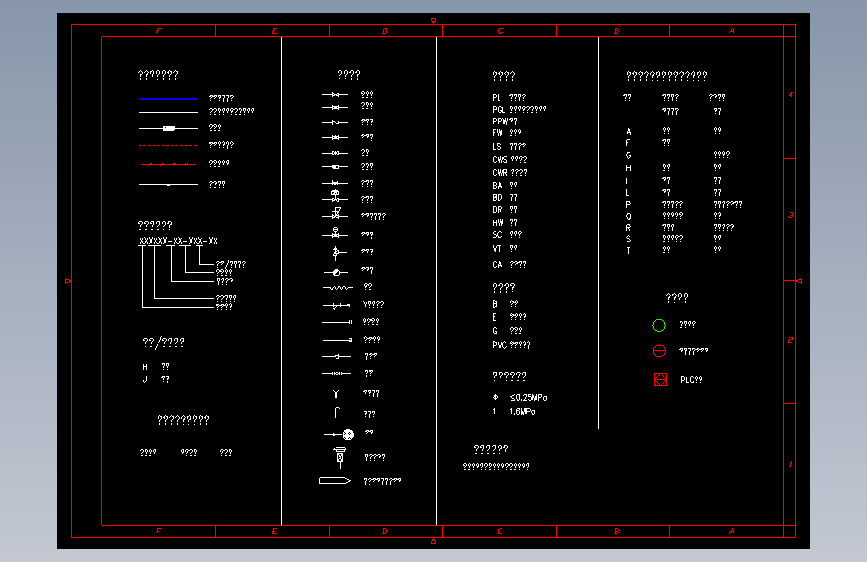Select the Y-shaped symbol
Image resolution: width=867 pixels, height=562 pixels.
click(336, 394)
